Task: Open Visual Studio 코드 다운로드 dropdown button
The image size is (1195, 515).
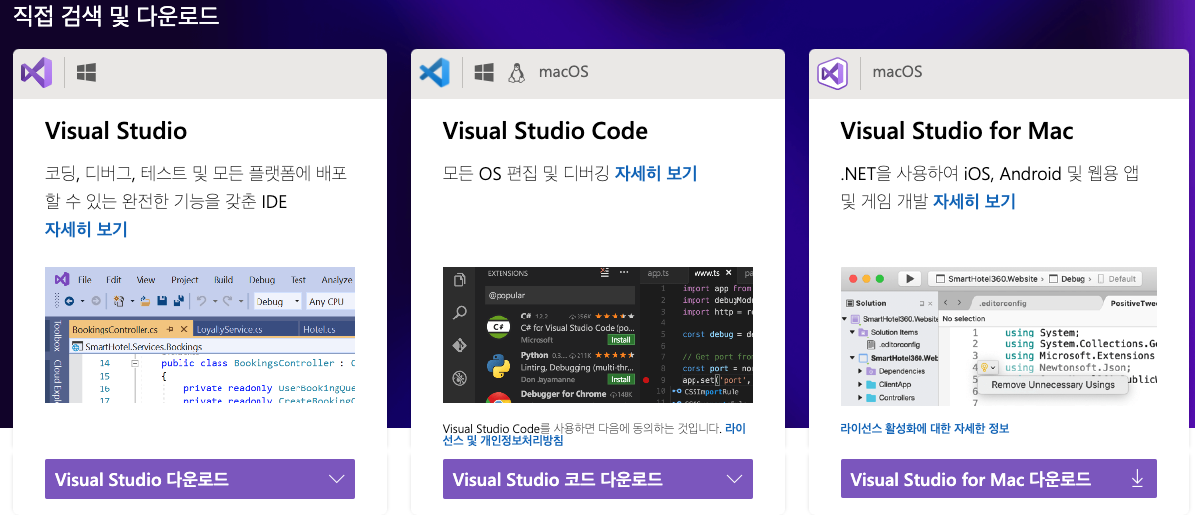Action: (x=598, y=479)
